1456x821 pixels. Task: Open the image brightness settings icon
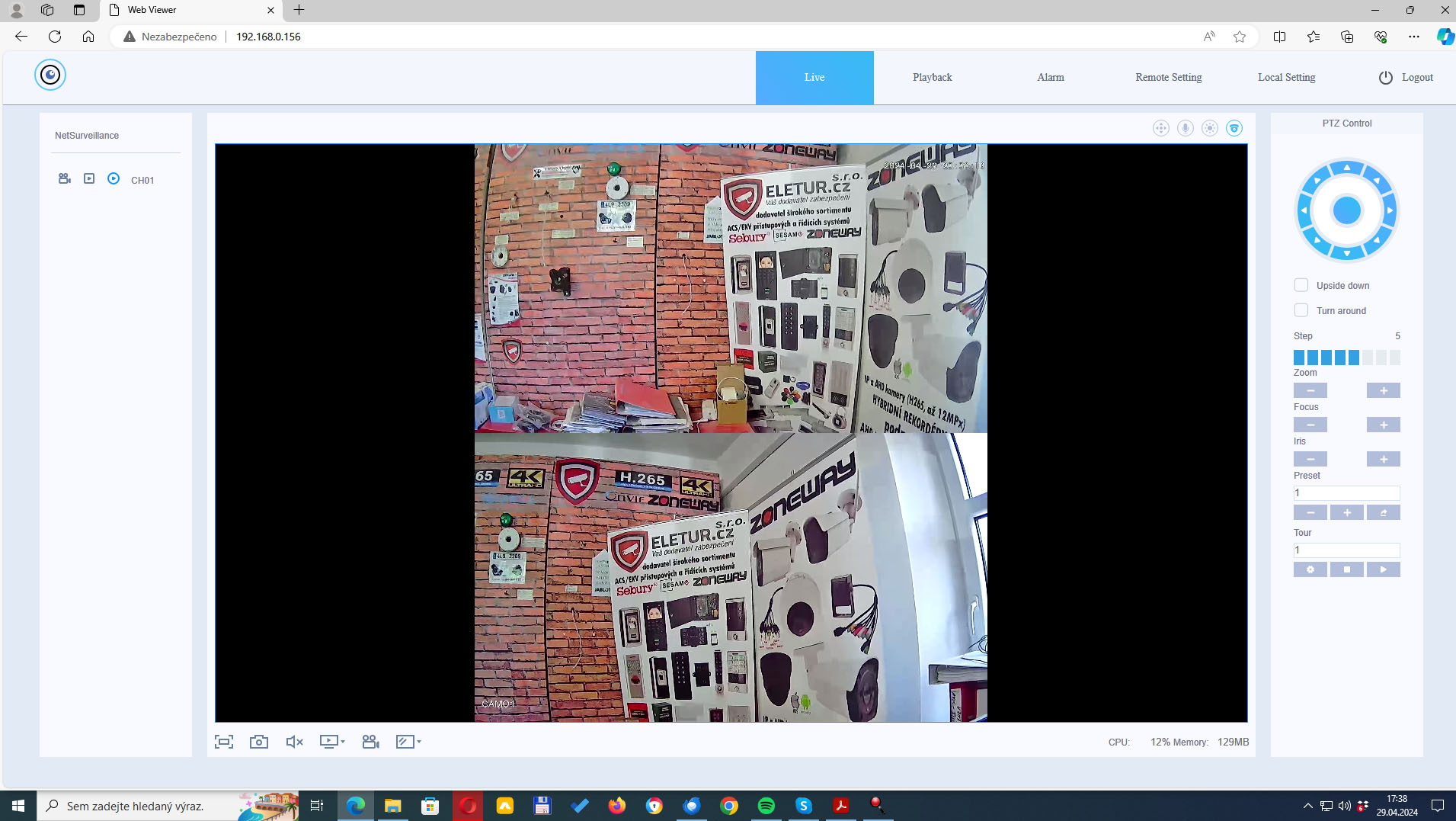1210,128
